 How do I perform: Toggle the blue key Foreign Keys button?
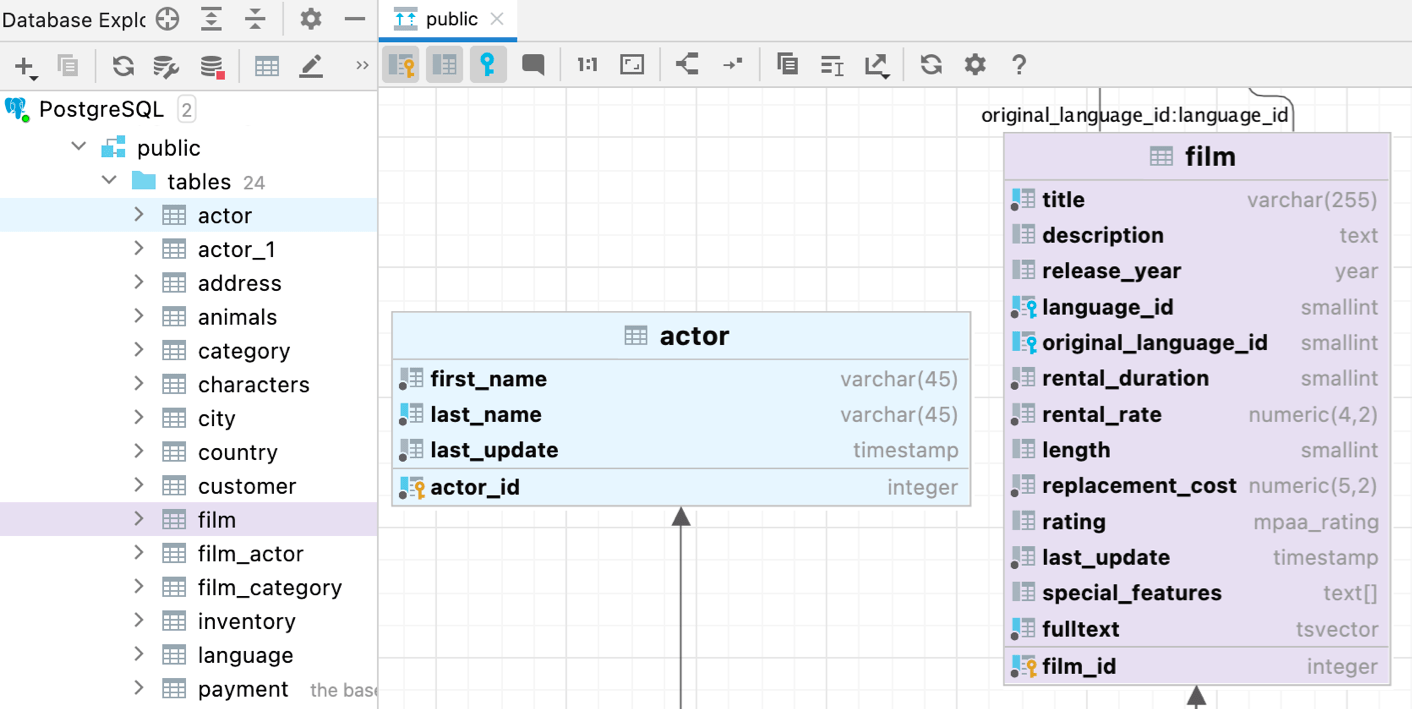488,65
